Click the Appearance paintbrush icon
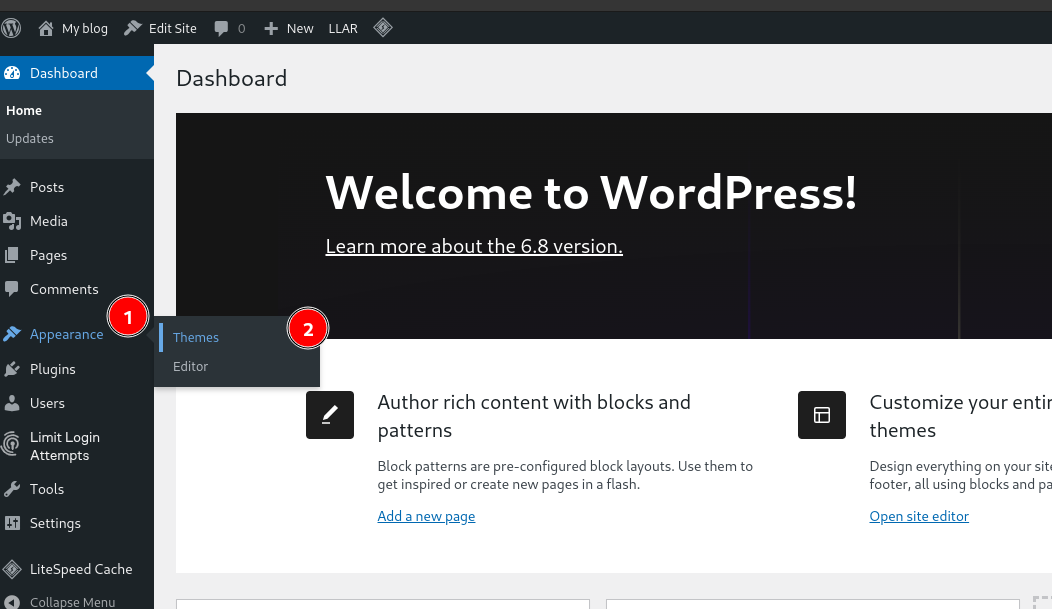This screenshot has width=1052, height=609. coord(16,334)
